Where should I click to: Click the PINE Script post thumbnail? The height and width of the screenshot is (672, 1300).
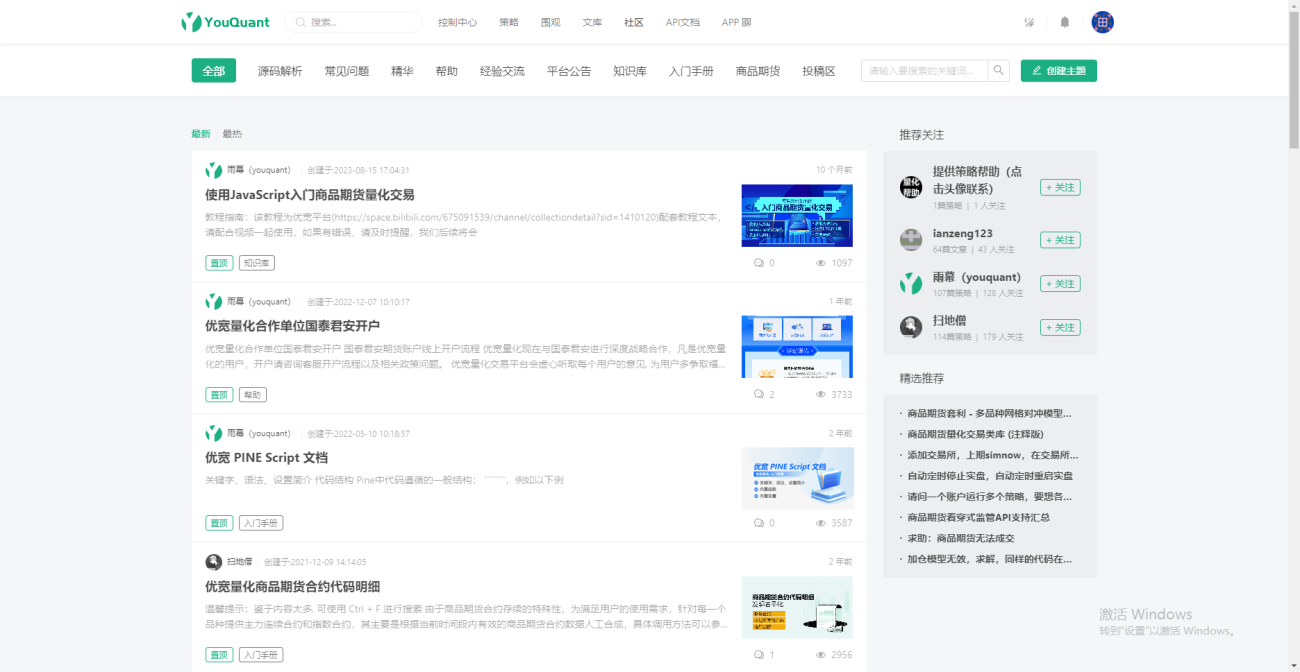tap(797, 478)
